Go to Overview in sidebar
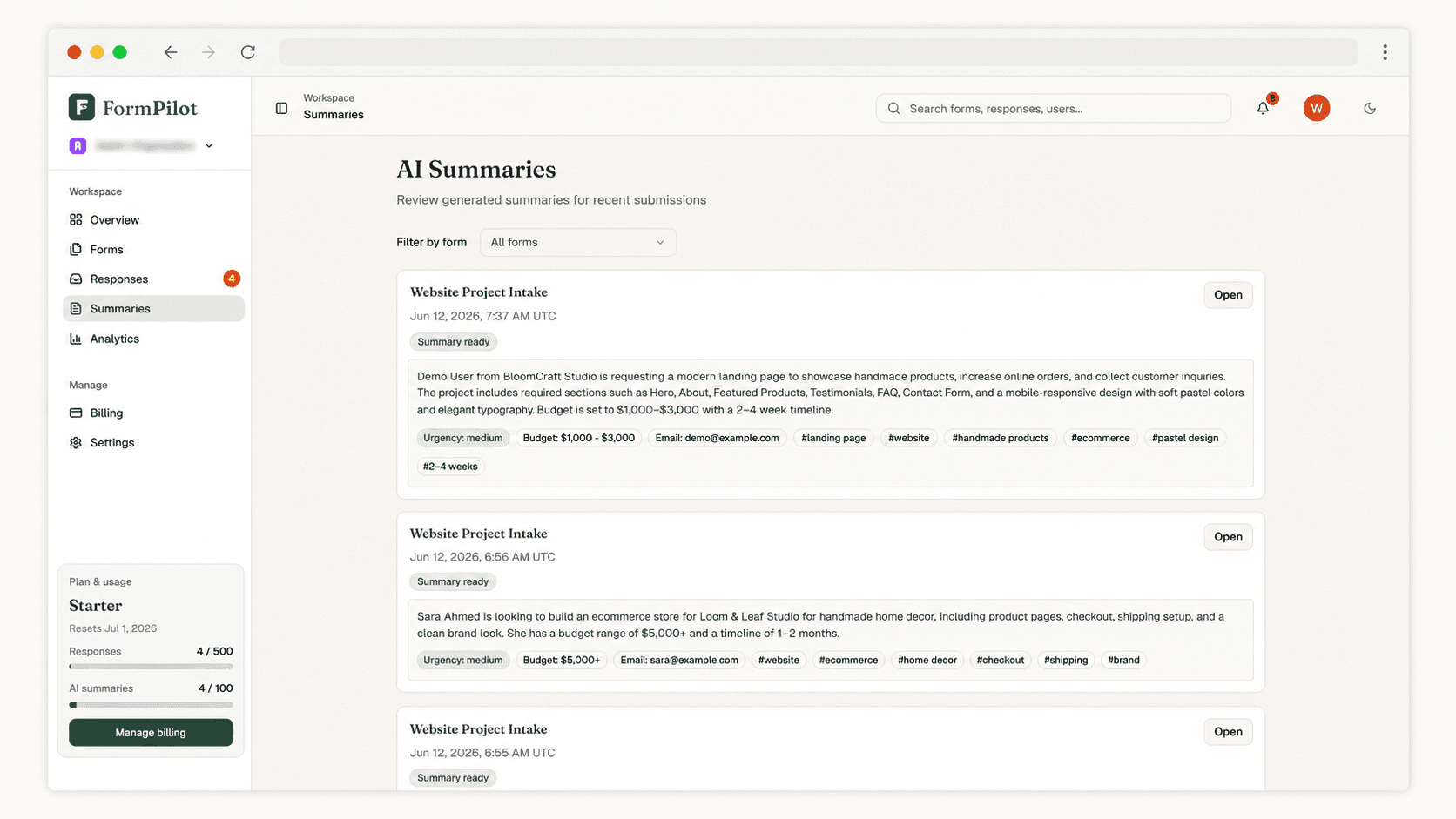1456x819 pixels. click(153, 220)
